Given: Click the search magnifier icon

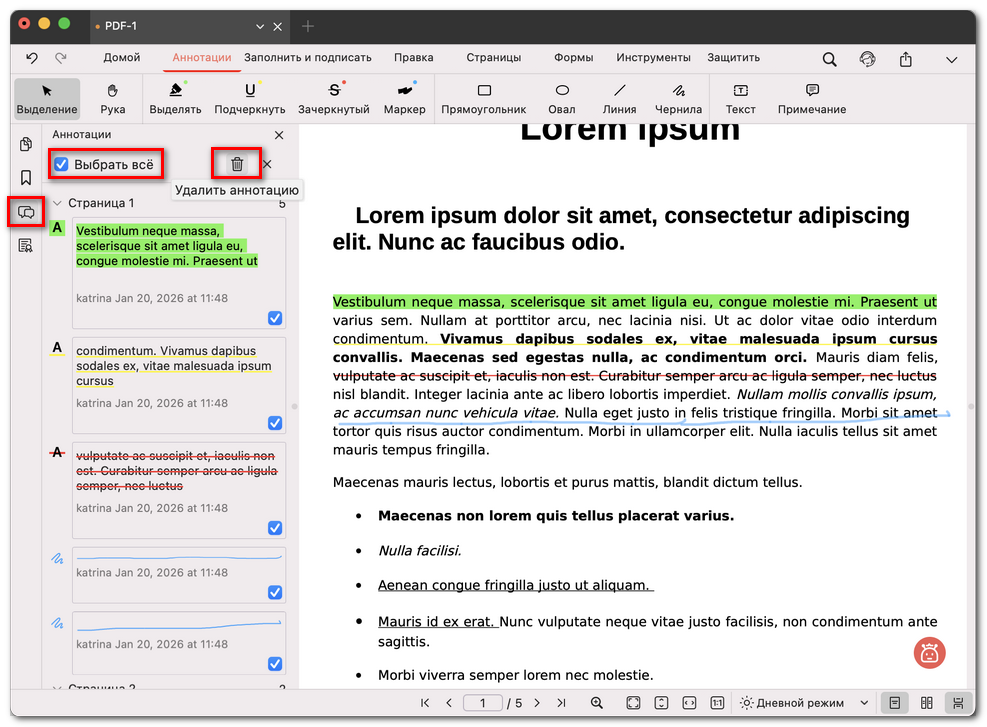Looking at the screenshot, I should coord(829,59).
